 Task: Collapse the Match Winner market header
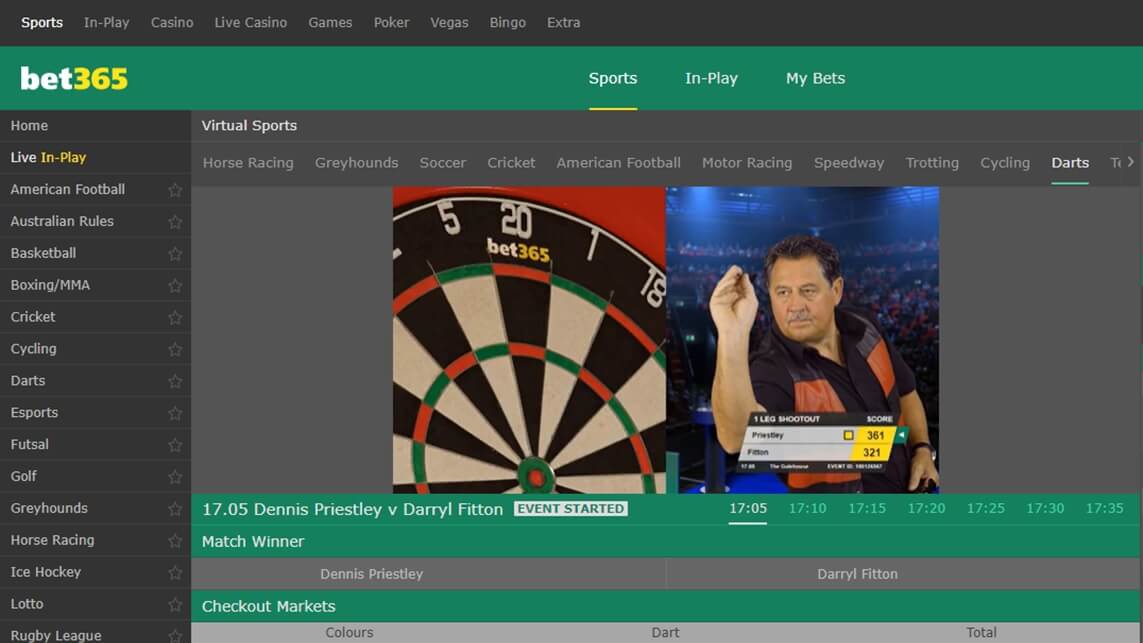[667, 542]
